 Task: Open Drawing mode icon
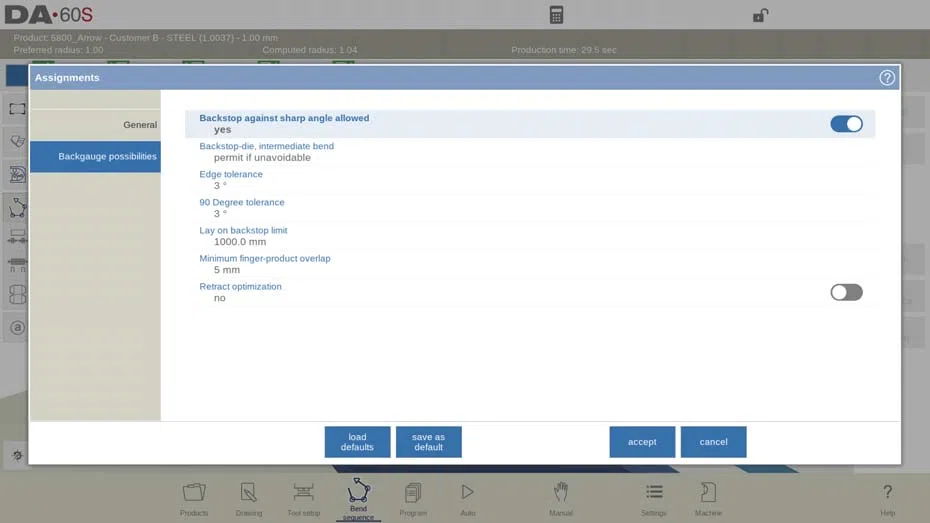[249, 499]
